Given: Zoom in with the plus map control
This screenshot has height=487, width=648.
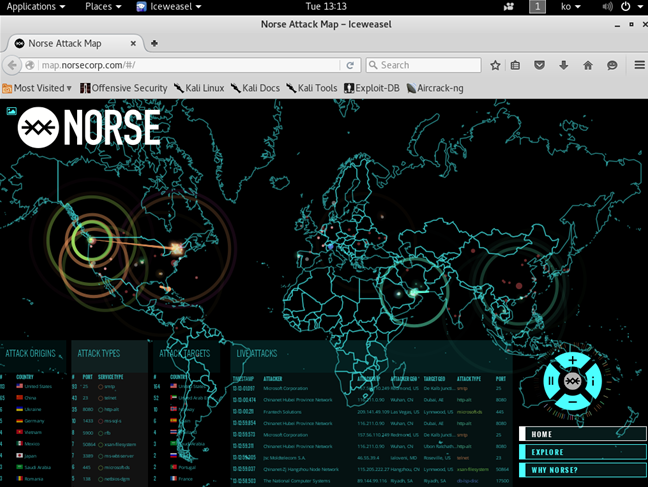Looking at the screenshot, I should tap(572, 360).
